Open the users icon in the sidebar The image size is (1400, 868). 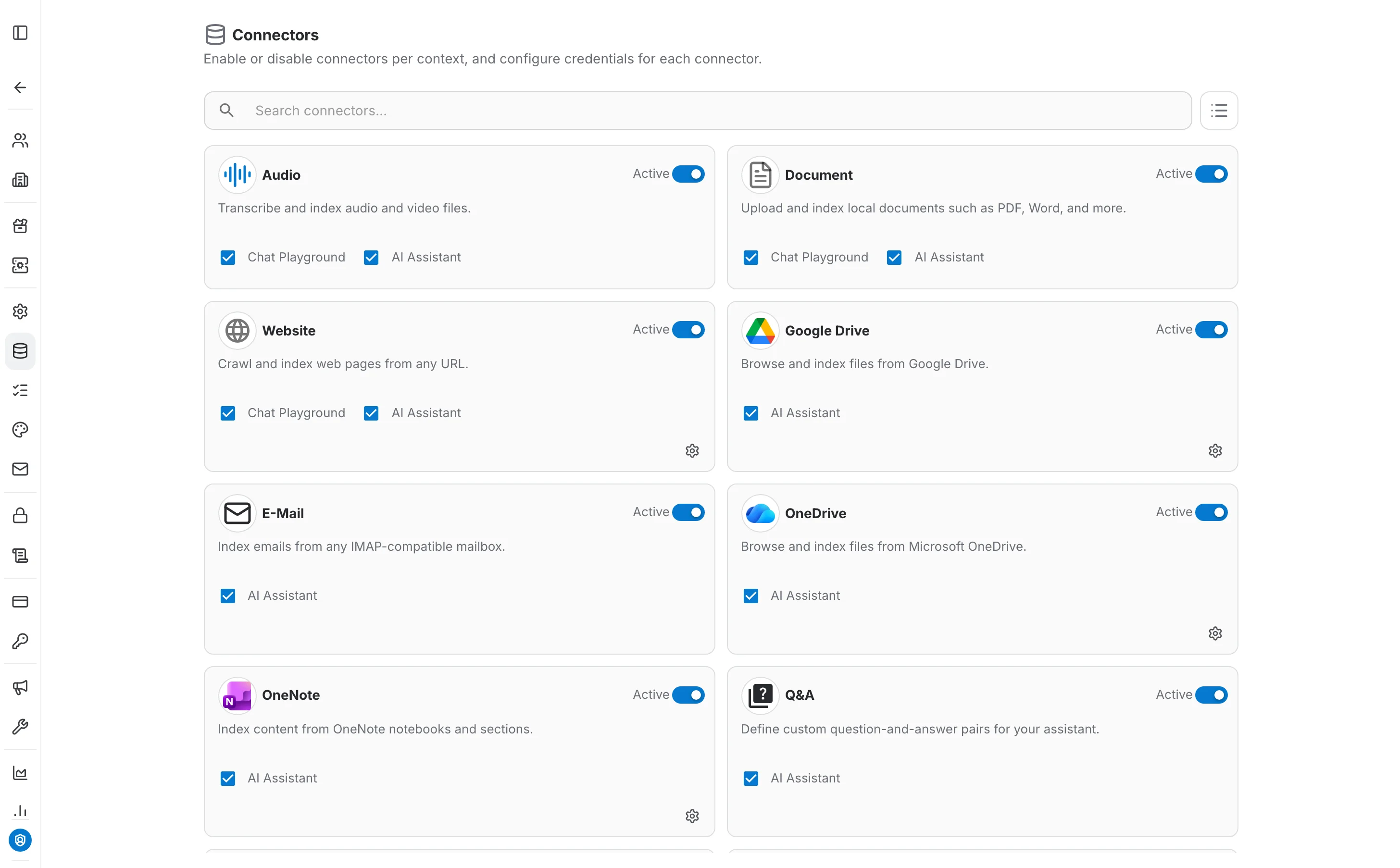point(20,141)
